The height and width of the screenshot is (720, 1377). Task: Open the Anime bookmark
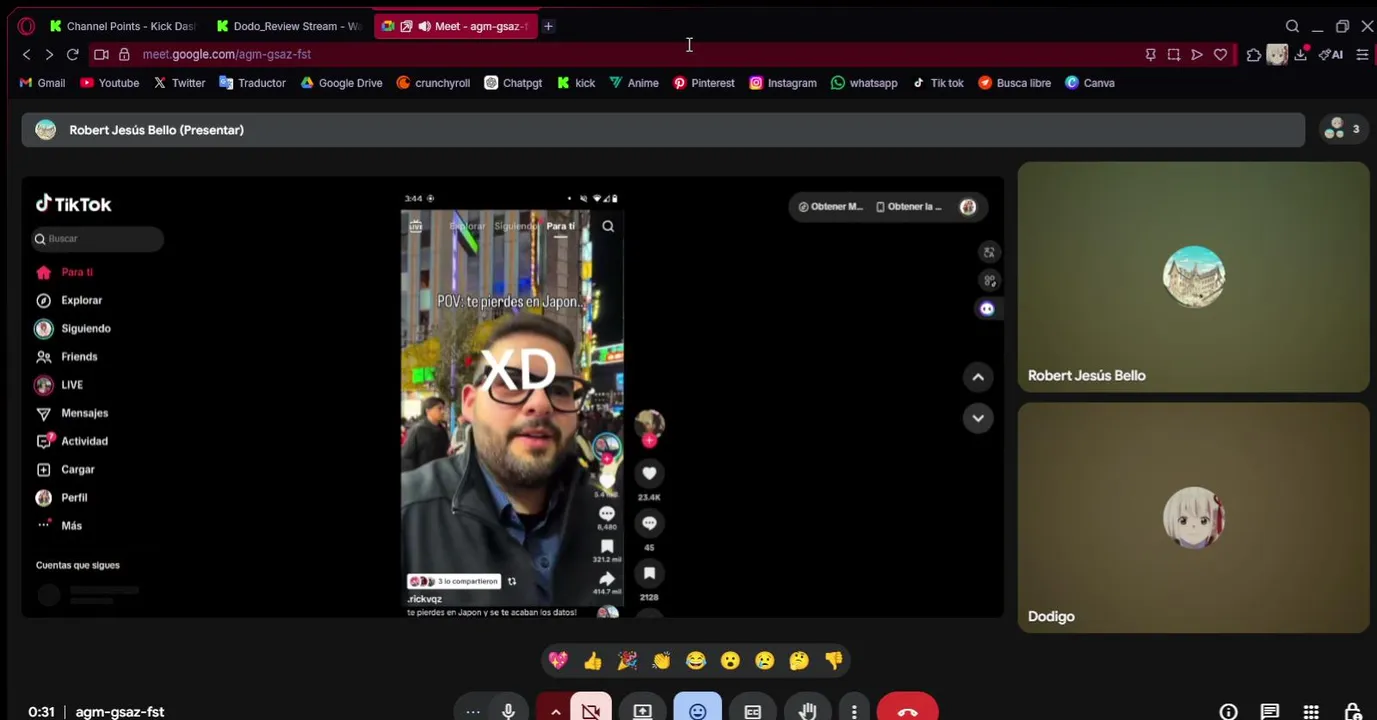pyautogui.click(x=634, y=83)
